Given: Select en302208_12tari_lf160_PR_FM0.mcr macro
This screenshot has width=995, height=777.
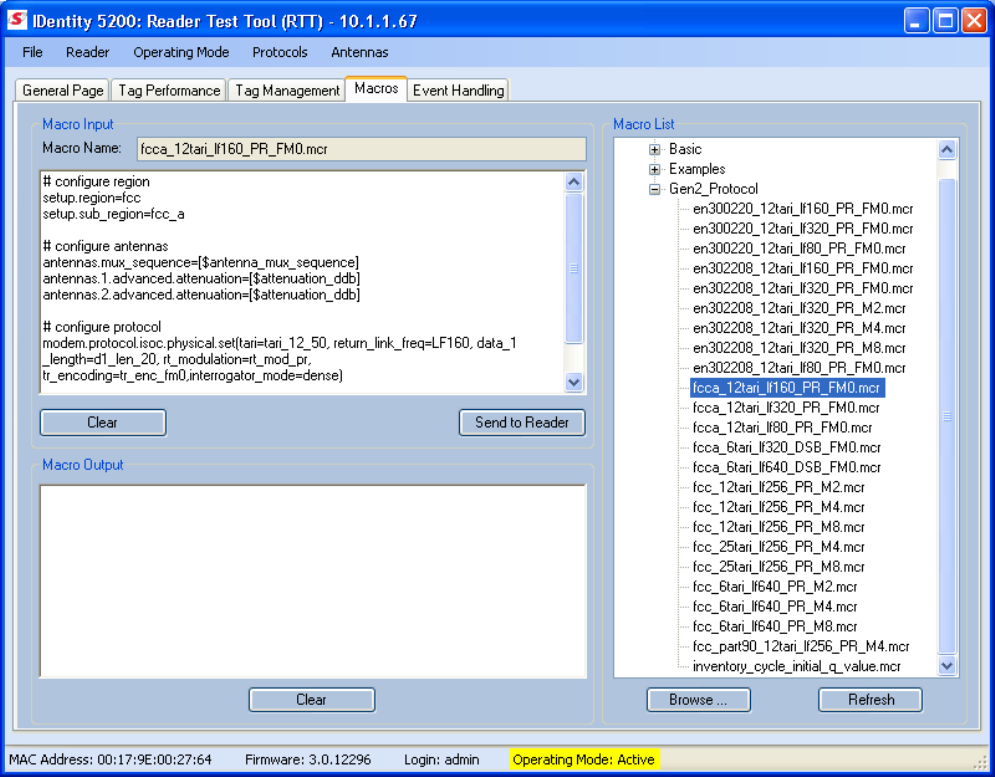Looking at the screenshot, I should [x=803, y=269].
